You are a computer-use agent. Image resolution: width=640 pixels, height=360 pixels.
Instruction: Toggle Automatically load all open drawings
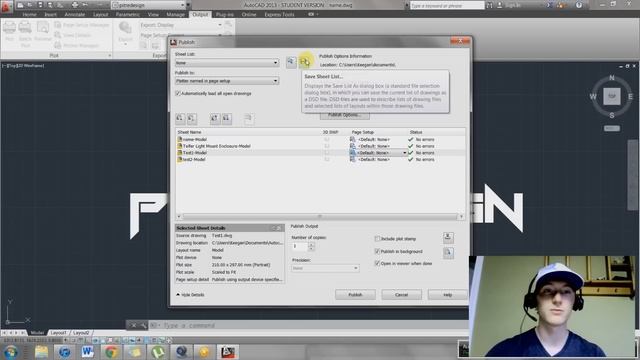coord(178,93)
